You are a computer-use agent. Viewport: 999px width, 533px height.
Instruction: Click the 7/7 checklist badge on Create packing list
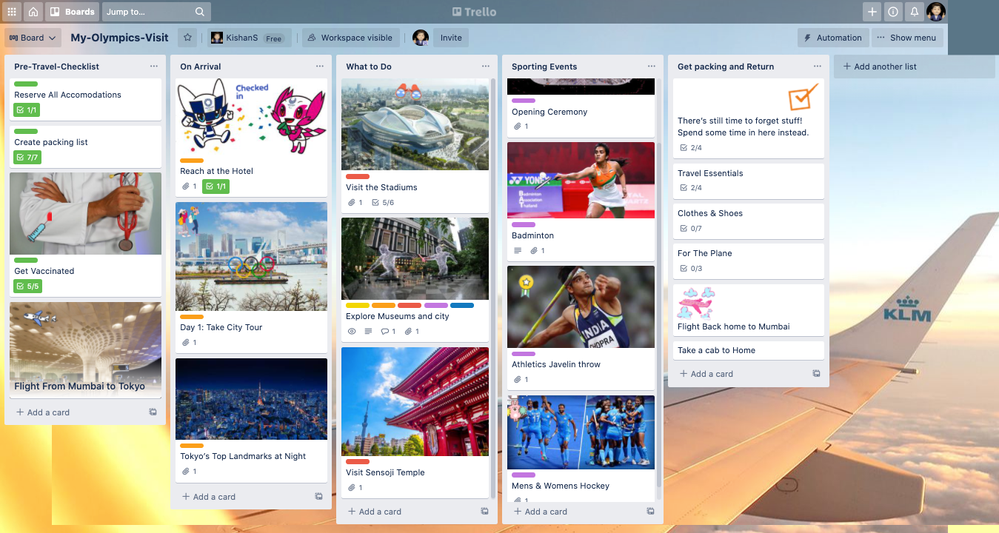click(x=27, y=157)
